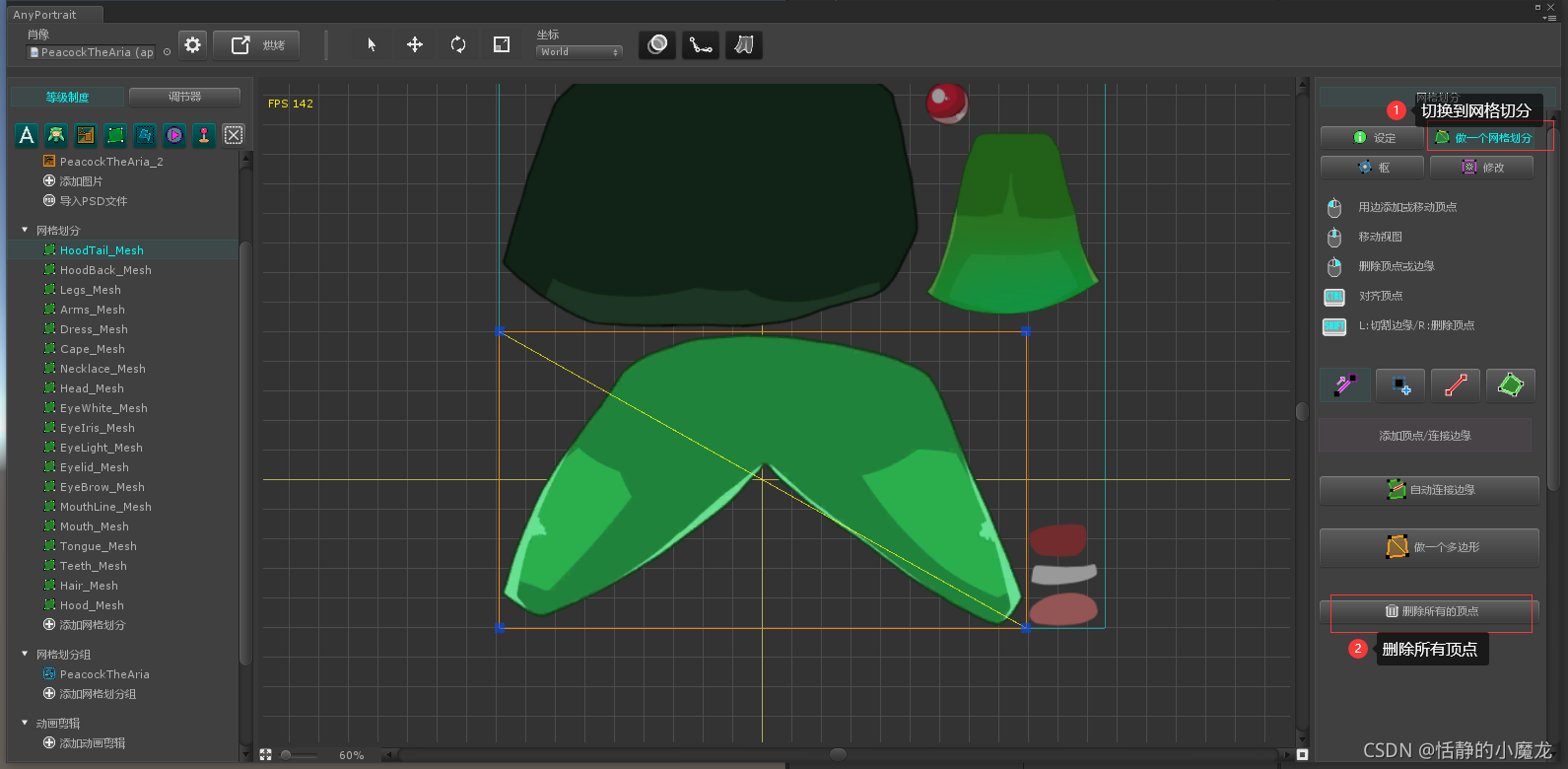The width and height of the screenshot is (1568, 769).
Task: Click 删除所有的顶点 remove all vertices button
Action: 1429,611
